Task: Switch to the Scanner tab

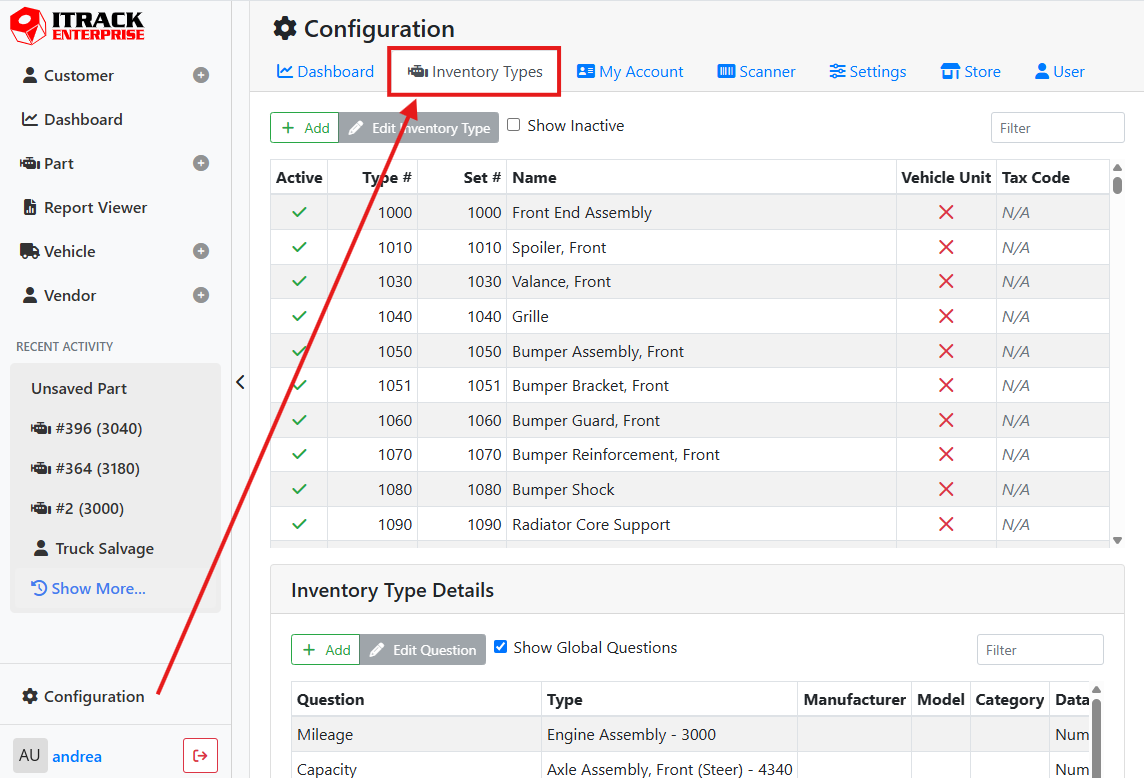Action: (x=756, y=71)
